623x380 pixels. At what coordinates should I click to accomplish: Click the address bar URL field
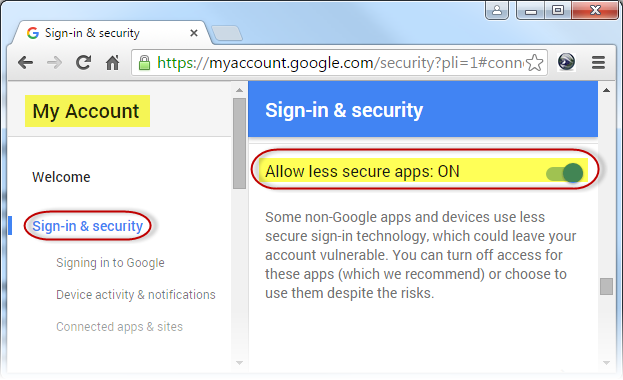click(339, 63)
